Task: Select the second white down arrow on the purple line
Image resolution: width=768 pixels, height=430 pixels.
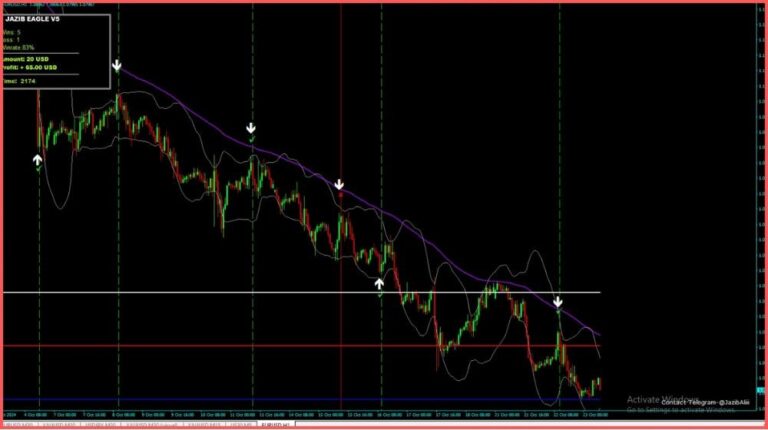Action: click(251, 129)
